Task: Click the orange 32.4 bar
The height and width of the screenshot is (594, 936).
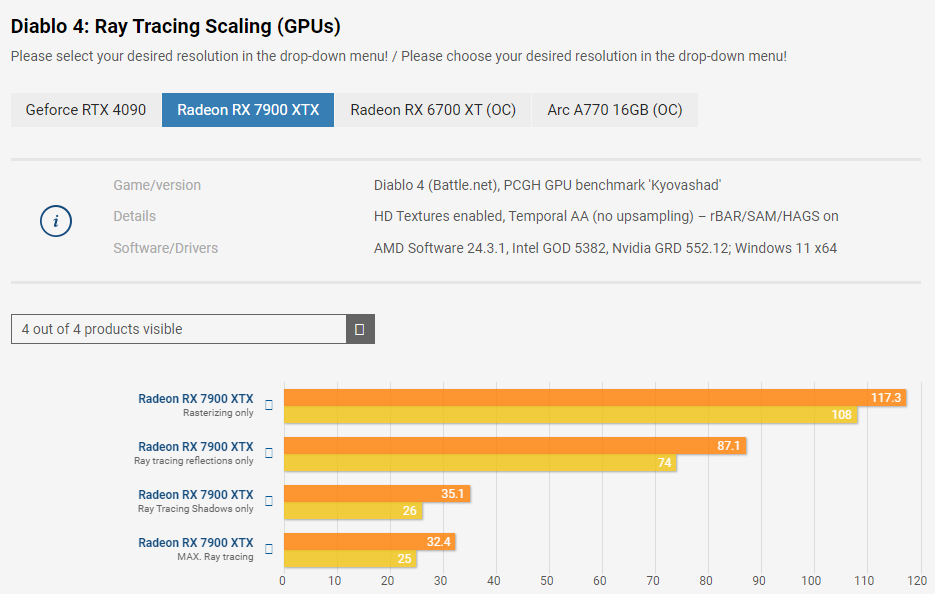Action: coord(369,541)
